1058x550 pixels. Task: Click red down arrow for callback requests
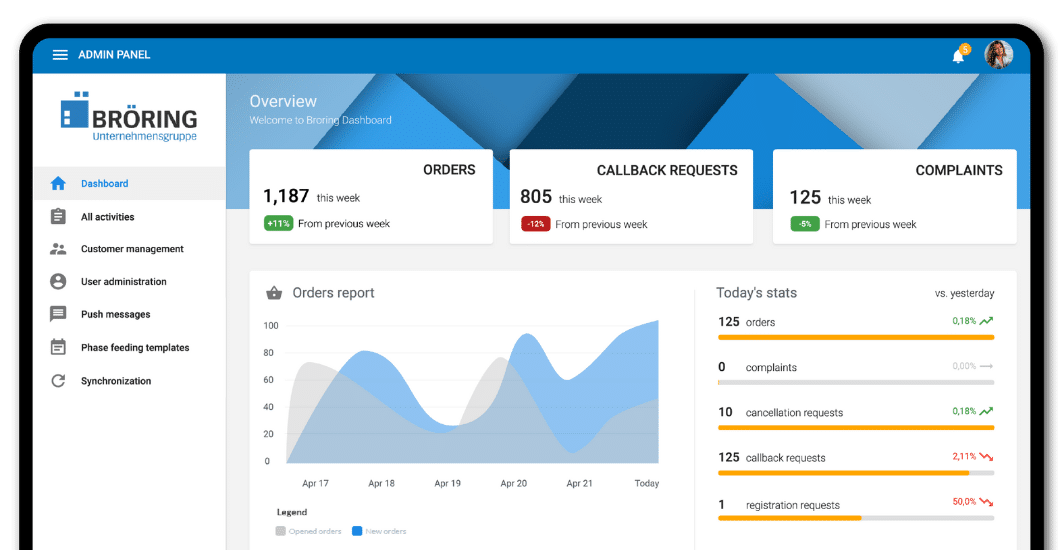986,457
